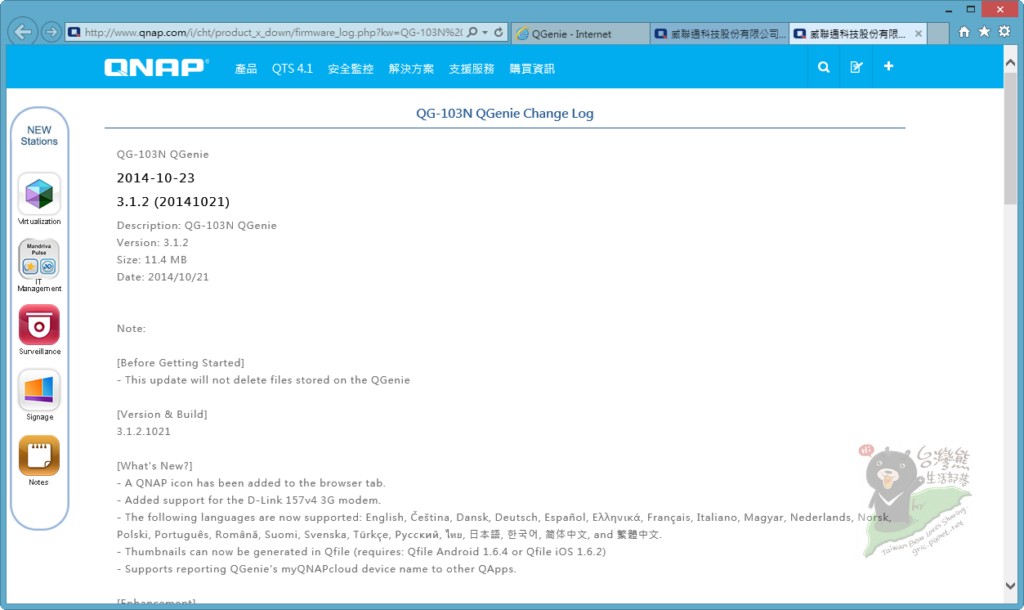
Task: Switch to the middle 威聯通科技股份有限公司 tab
Action: point(720,34)
